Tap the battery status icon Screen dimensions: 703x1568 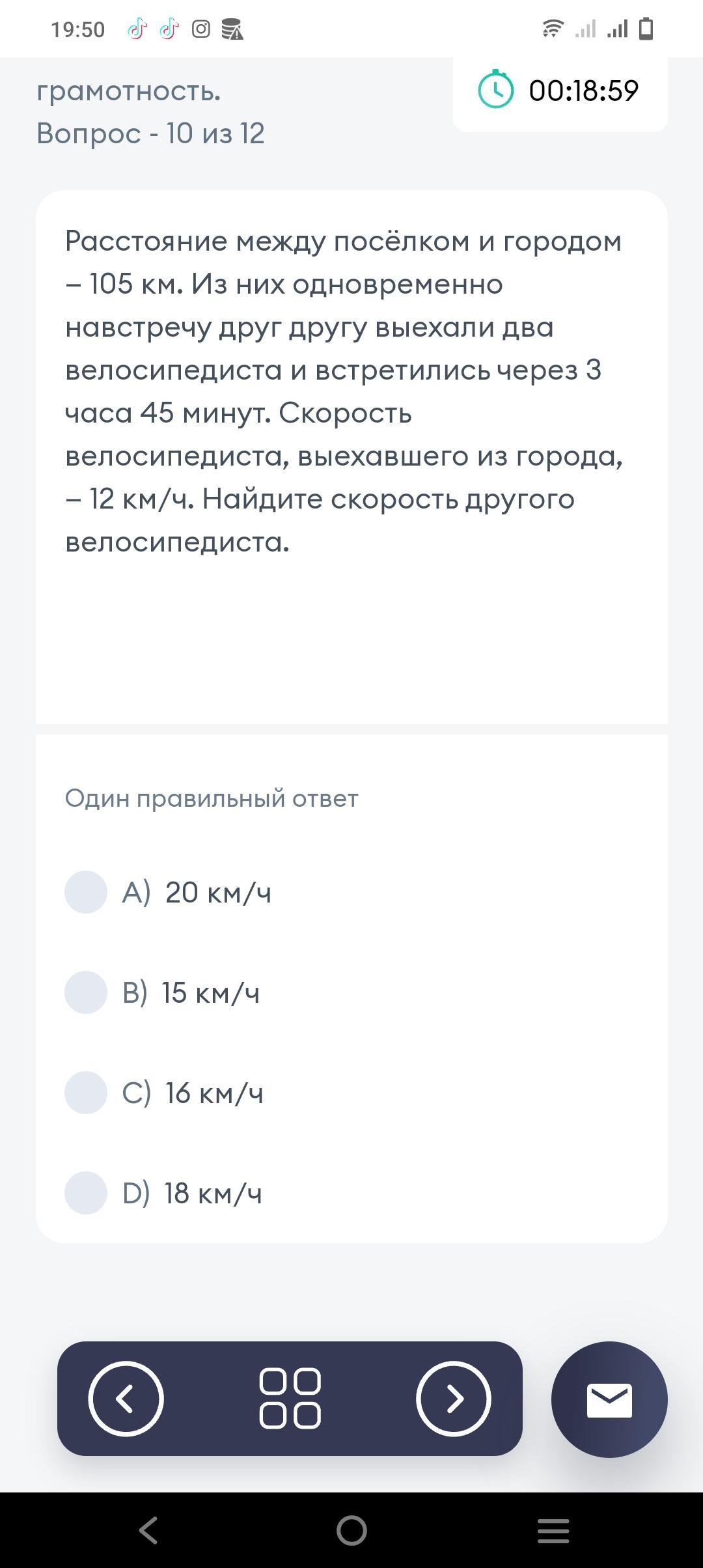click(x=646, y=29)
